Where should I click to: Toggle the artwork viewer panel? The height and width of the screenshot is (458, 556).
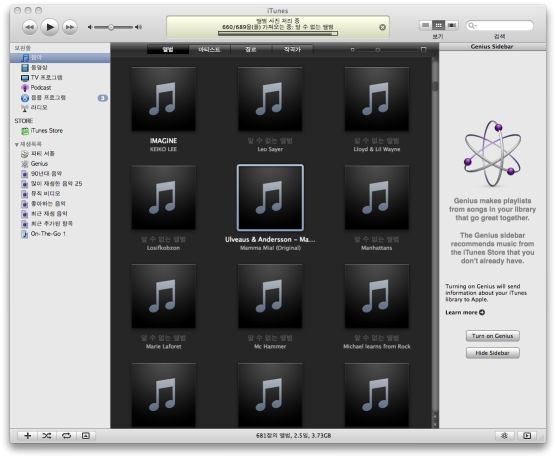click(86, 436)
